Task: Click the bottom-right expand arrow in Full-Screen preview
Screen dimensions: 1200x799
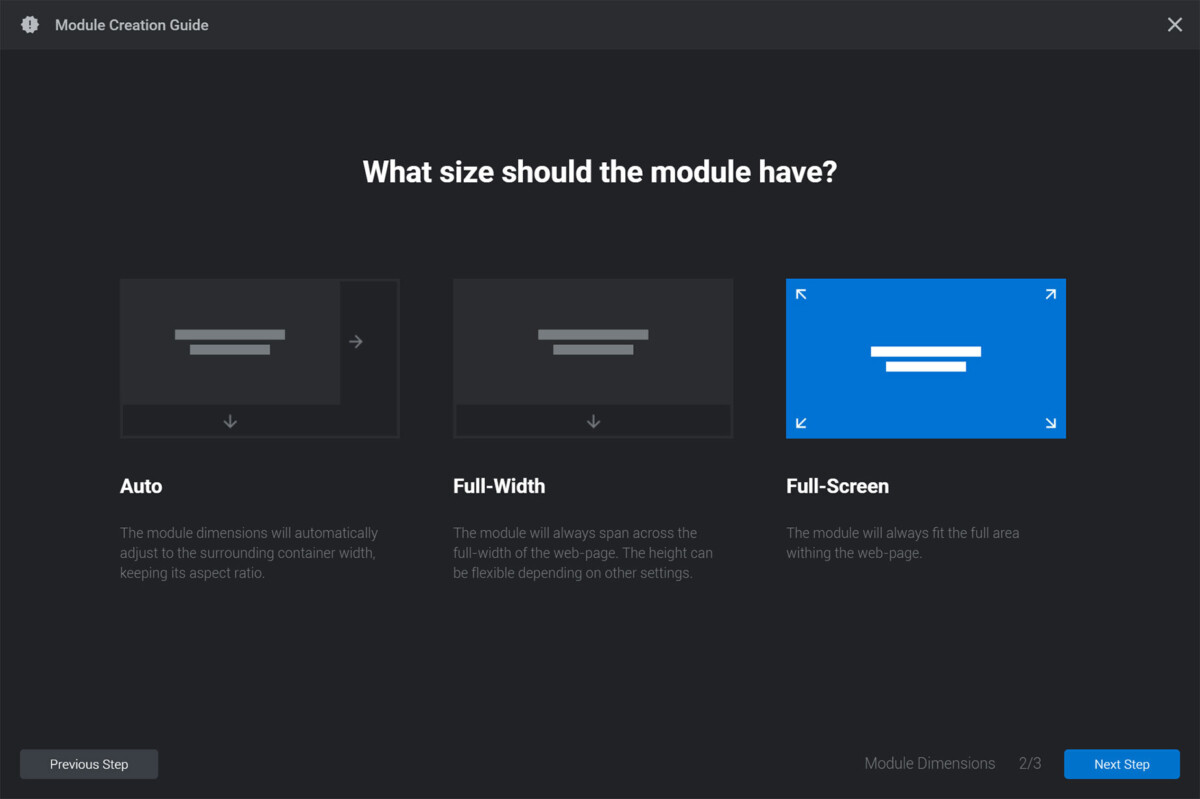Action: [1049, 423]
